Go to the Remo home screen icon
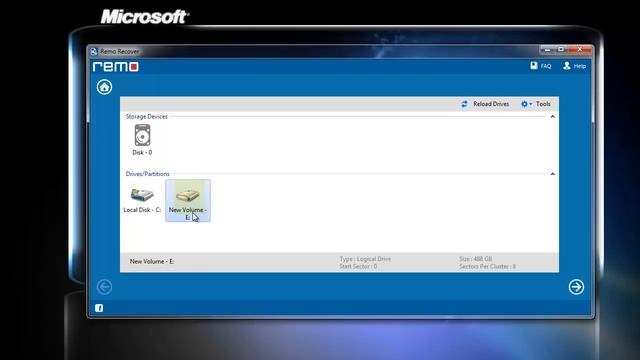This screenshot has height=360, width=640. click(x=104, y=87)
